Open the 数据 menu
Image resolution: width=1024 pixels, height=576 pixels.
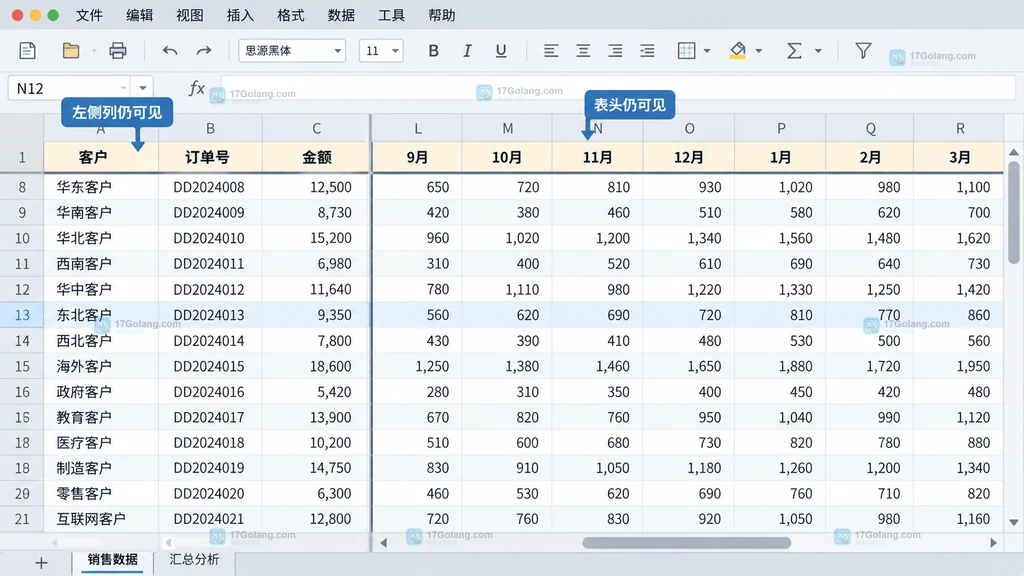(341, 15)
